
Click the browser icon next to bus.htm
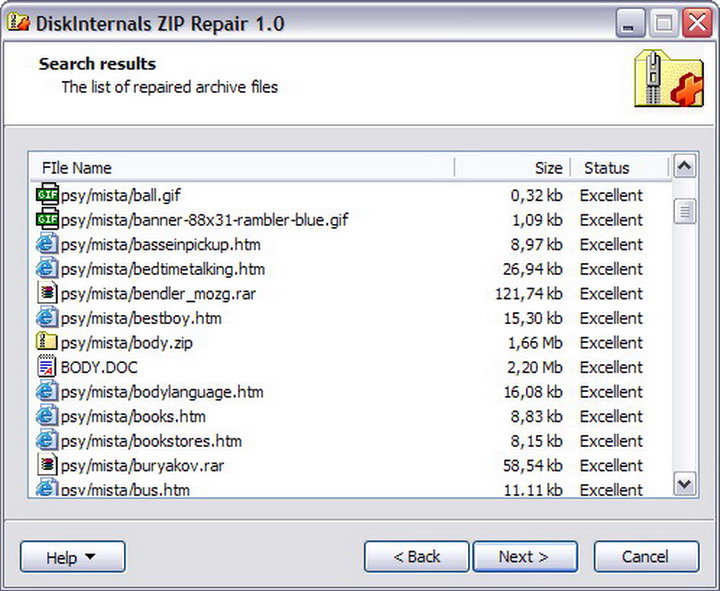click(x=47, y=488)
